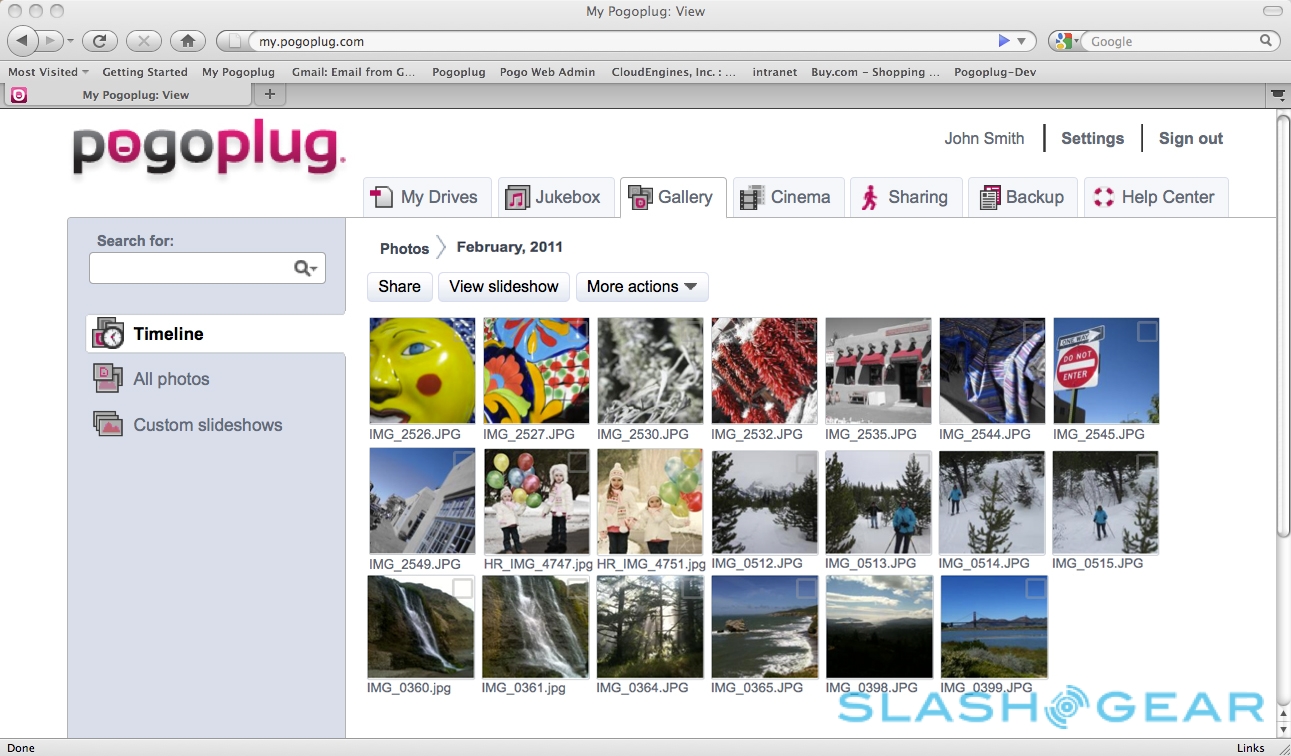The height and width of the screenshot is (756, 1291).
Task: Check the box on IMG_0399.JPG thumbnail
Action: pos(1036,589)
